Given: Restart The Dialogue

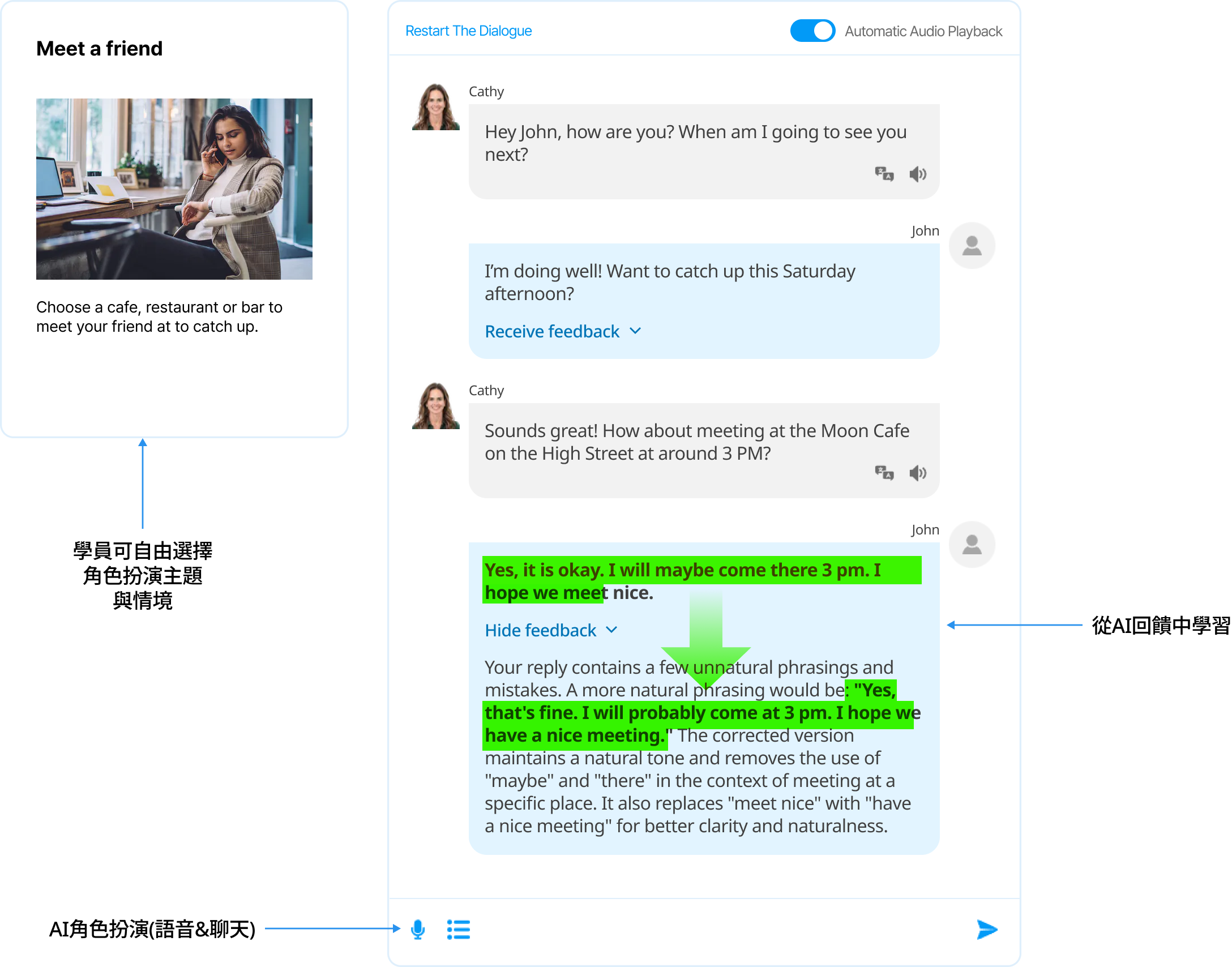Looking at the screenshot, I should point(468,31).
